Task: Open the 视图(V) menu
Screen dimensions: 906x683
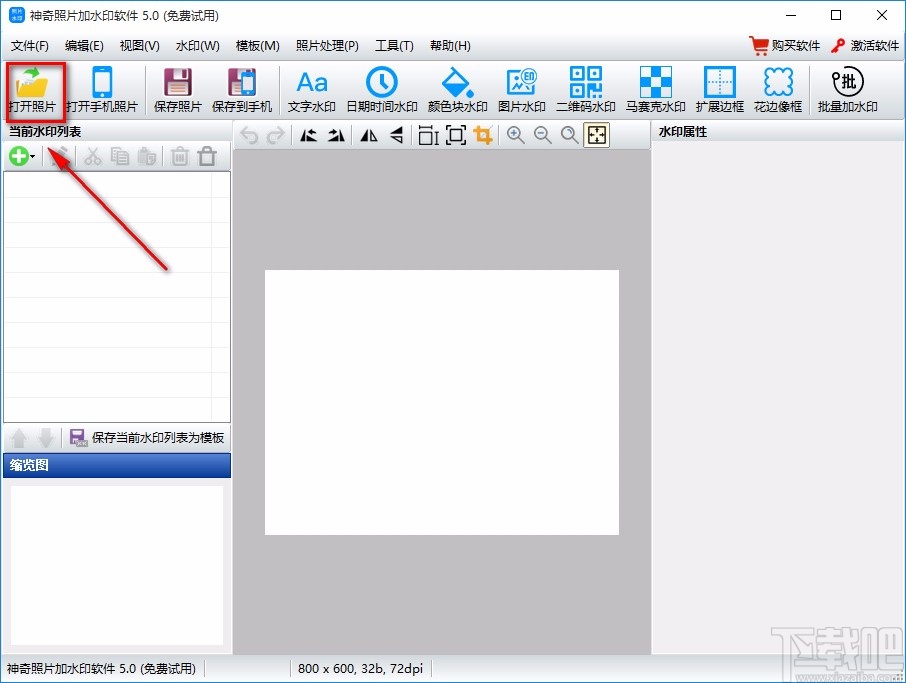Action: [139, 46]
